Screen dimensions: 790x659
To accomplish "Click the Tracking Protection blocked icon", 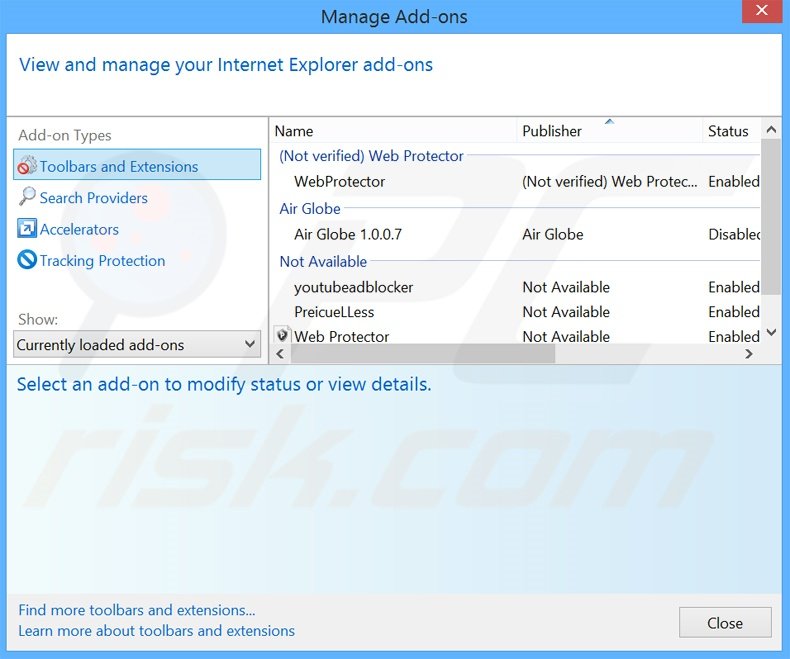I will [27, 260].
